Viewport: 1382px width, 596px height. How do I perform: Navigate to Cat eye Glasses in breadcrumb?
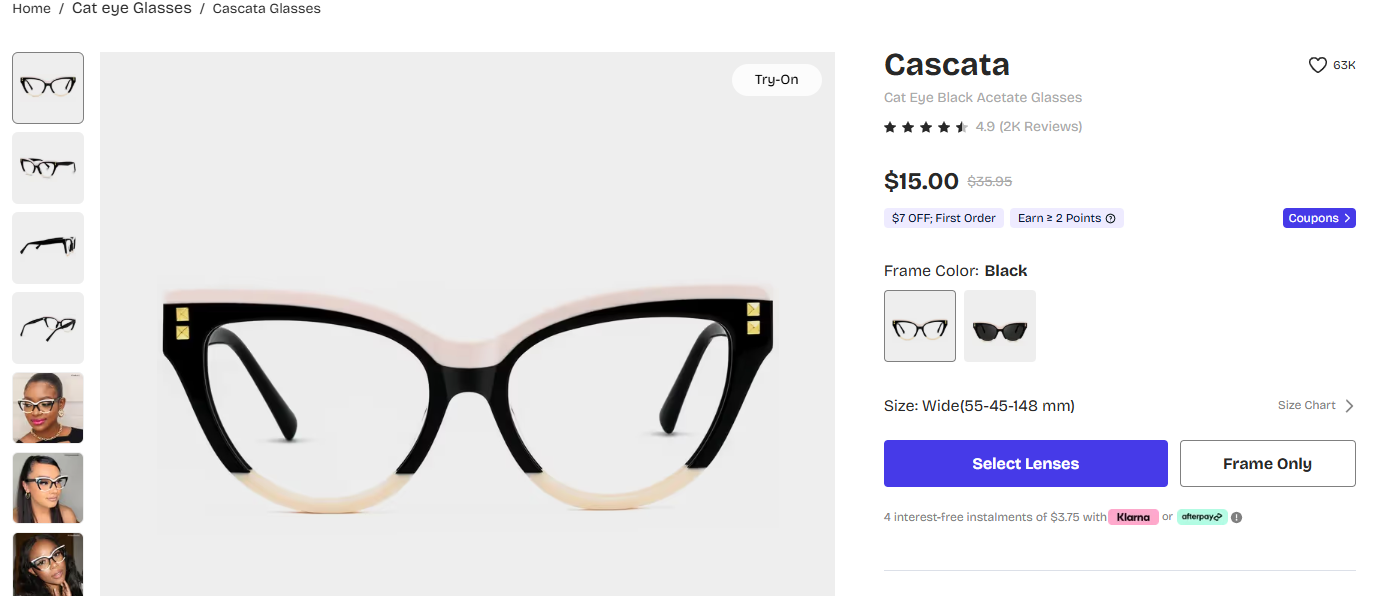[131, 8]
